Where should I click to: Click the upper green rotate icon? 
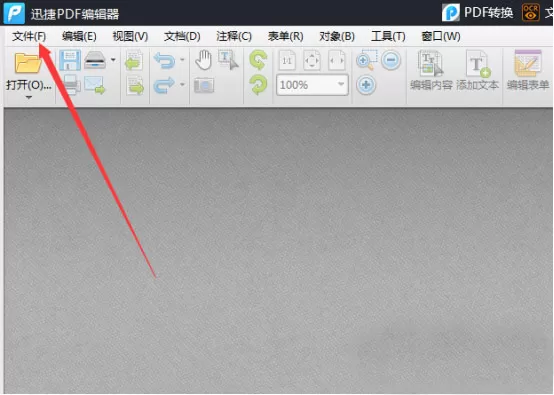click(258, 60)
